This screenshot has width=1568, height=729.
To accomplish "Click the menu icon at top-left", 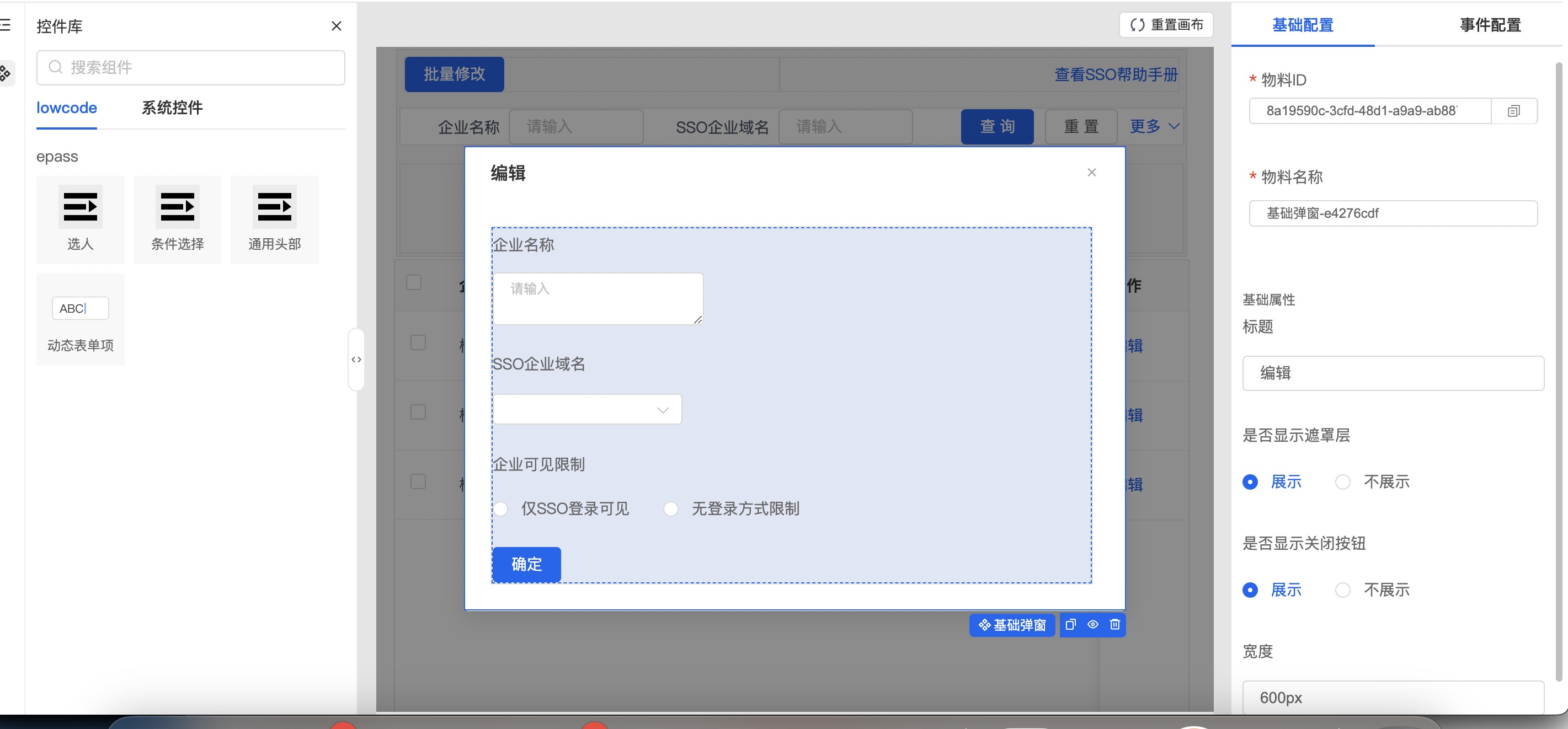I will coord(6,25).
